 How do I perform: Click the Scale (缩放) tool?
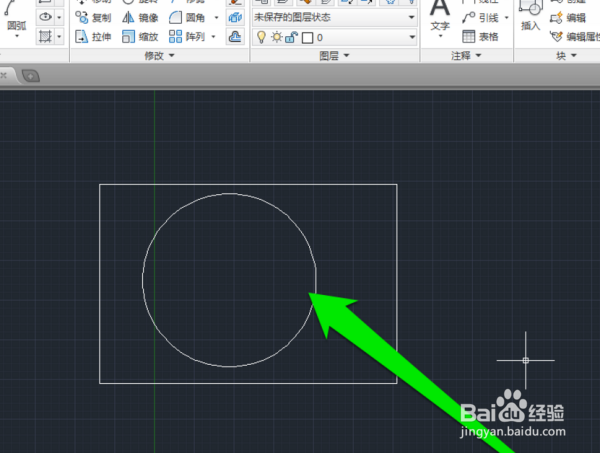click(x=140, y=37)
